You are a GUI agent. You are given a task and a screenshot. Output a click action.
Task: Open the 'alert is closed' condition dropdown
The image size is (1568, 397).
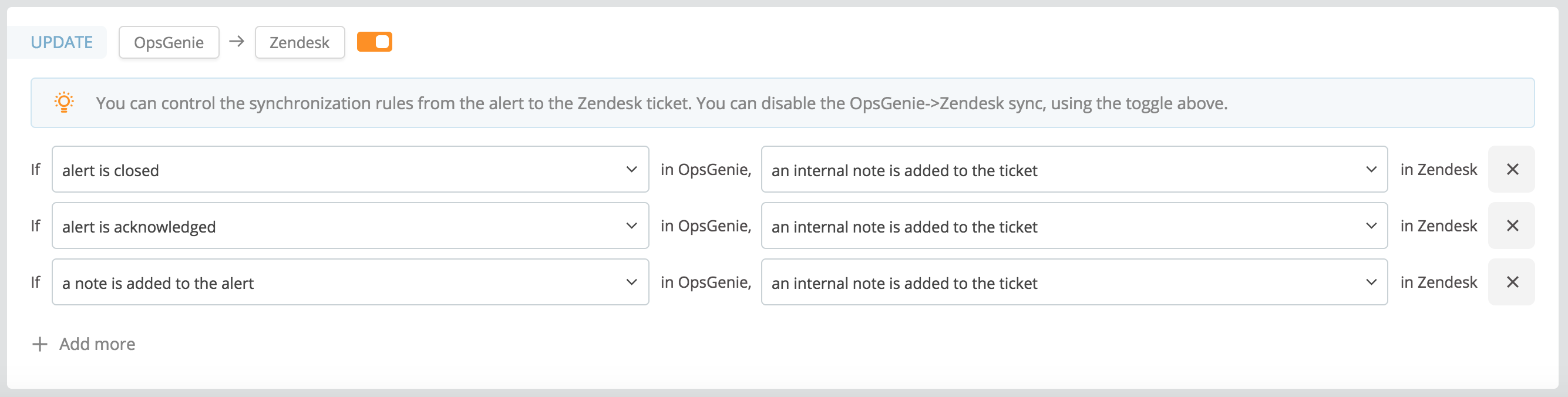point(632,169)
